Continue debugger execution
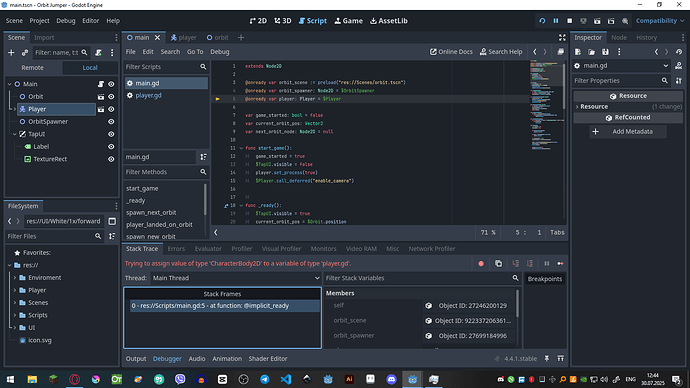This screenshot has width=690, height=388. pos(560,264)
